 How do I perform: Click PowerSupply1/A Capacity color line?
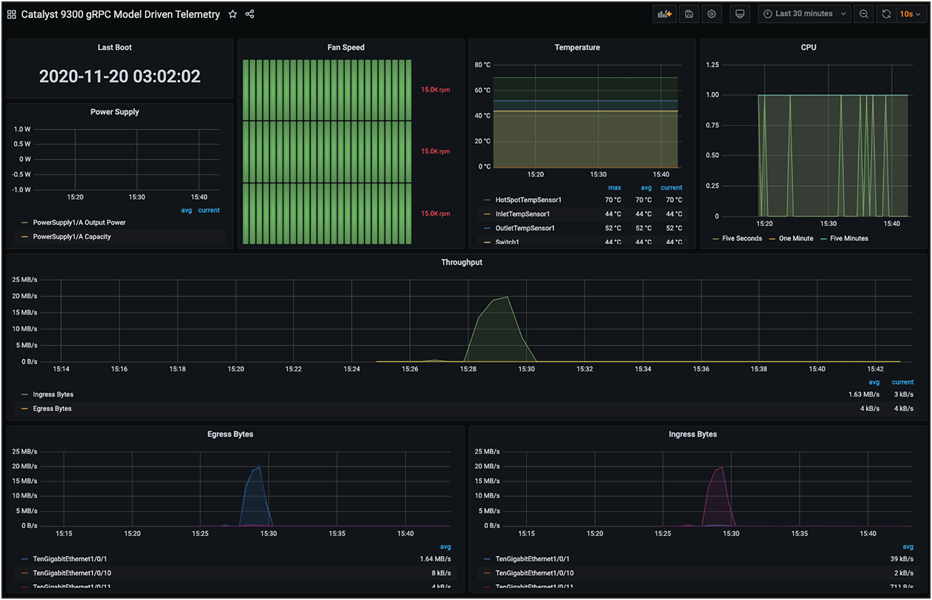click(24, 237)
